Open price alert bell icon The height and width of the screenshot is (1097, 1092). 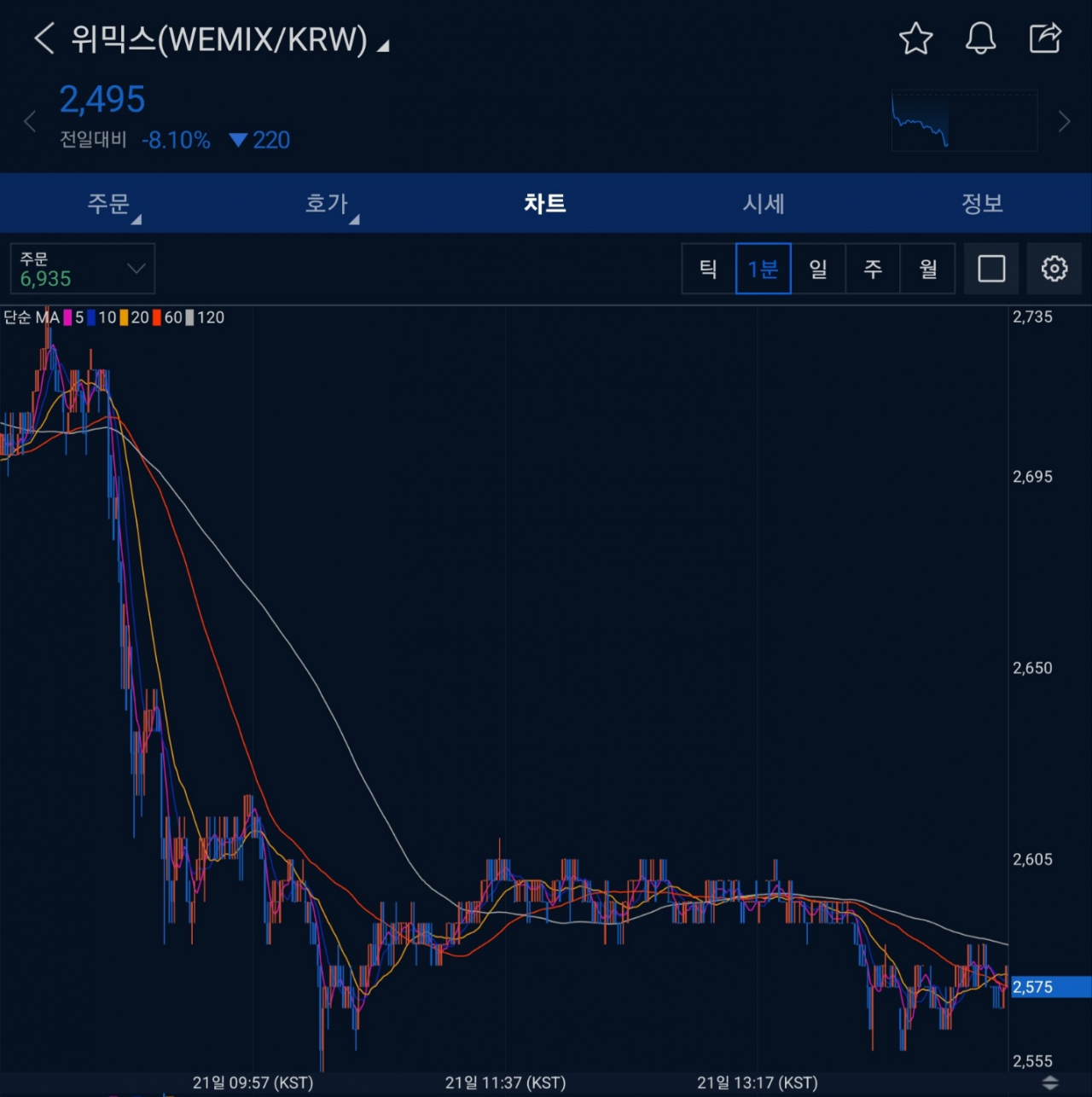[x=980, y=38]
